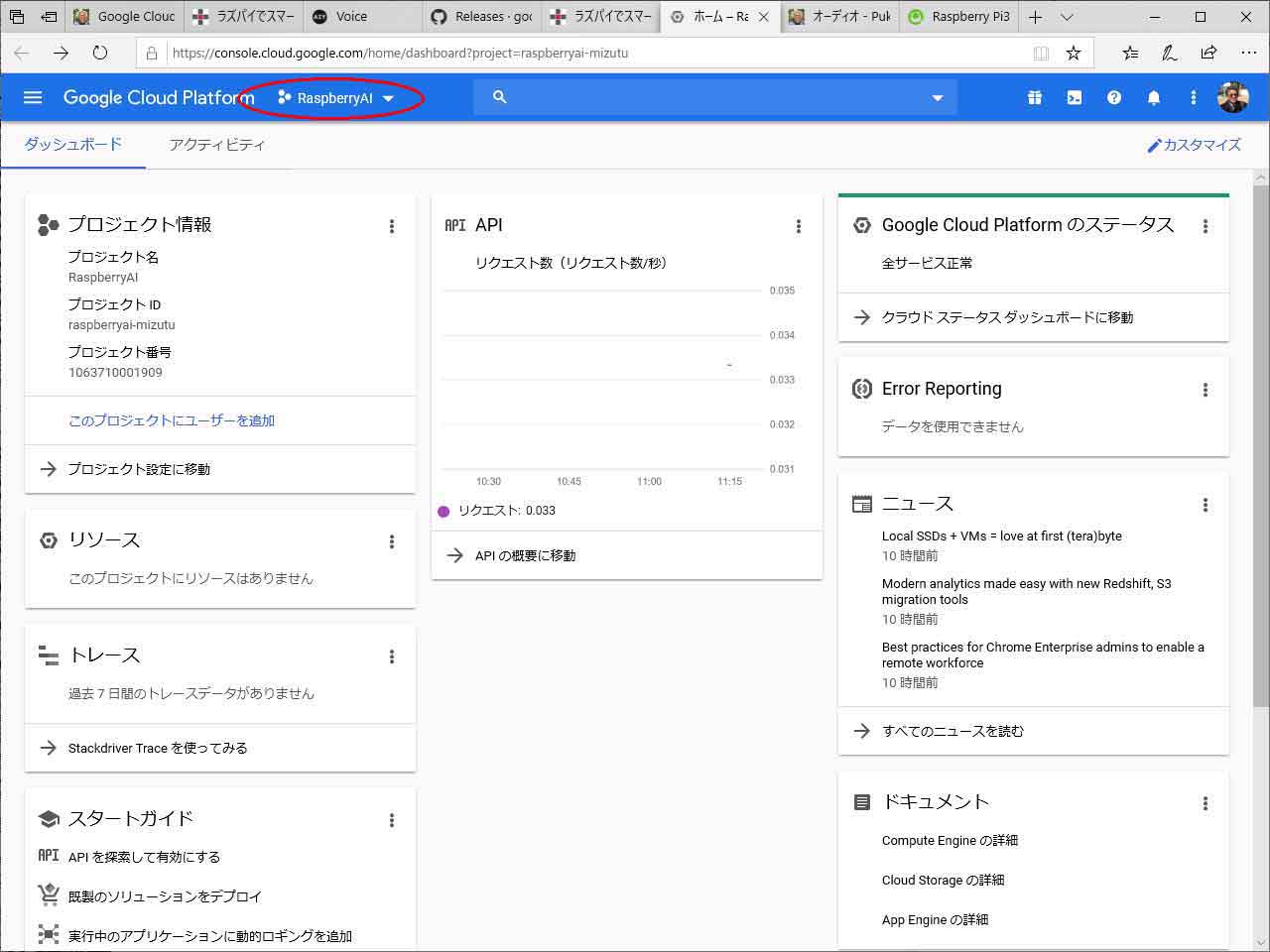Open the Chrome Enterprise admins news article
This screenshot has height=952, width=1270.
(1043, 655)
